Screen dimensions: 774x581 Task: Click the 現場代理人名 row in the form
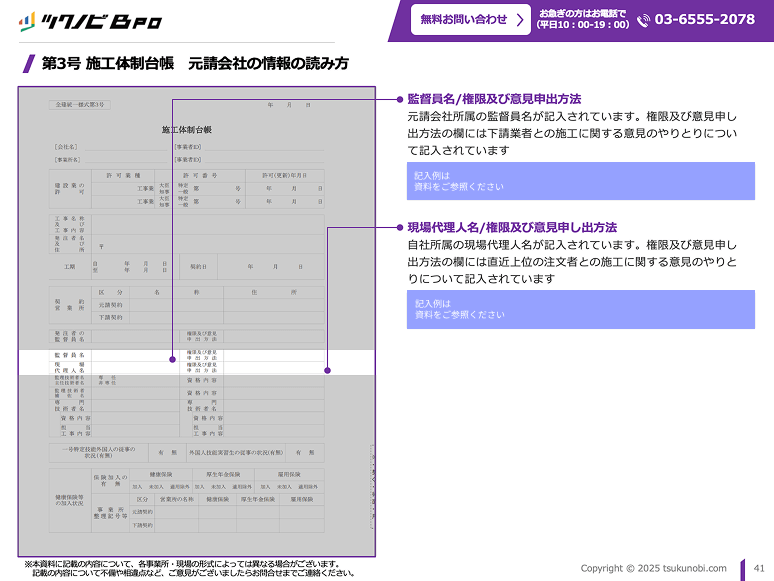(187, 368)
